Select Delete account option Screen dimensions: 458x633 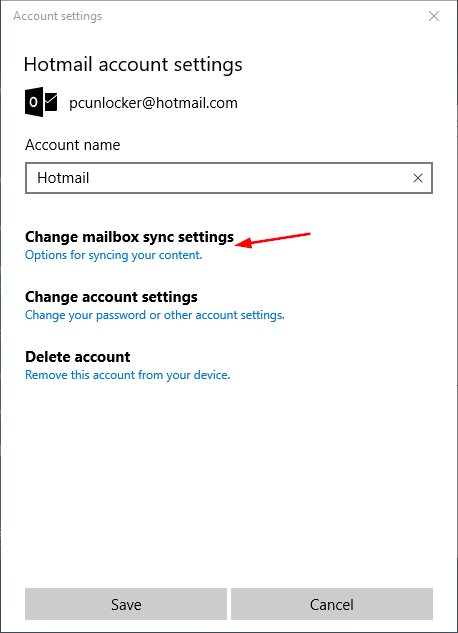tap(77, 357)
